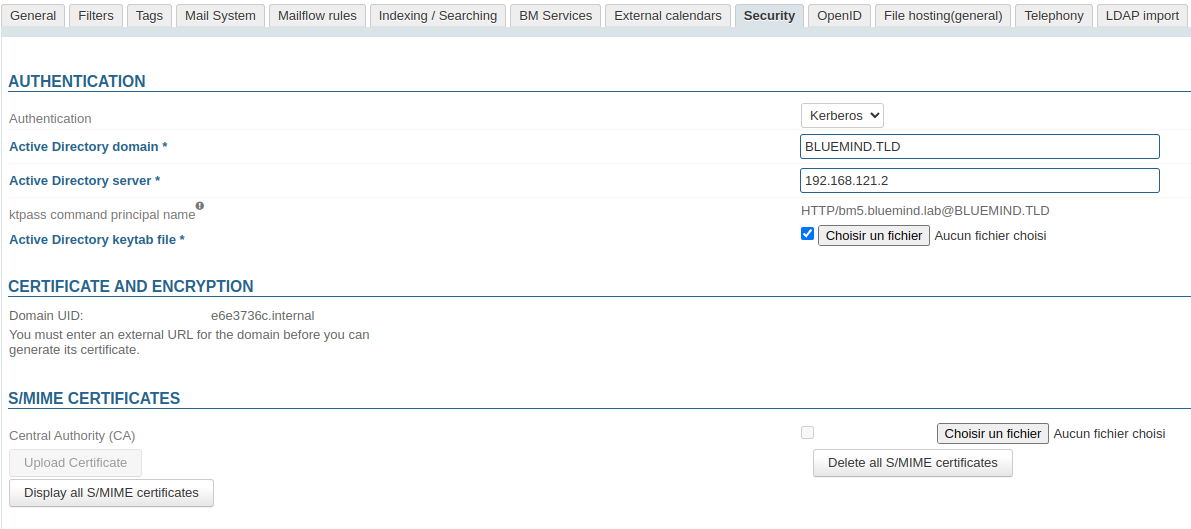Screen dimensions: 1191x529
Task: Click the Active Directory domain field
Action: pos(979,147)
